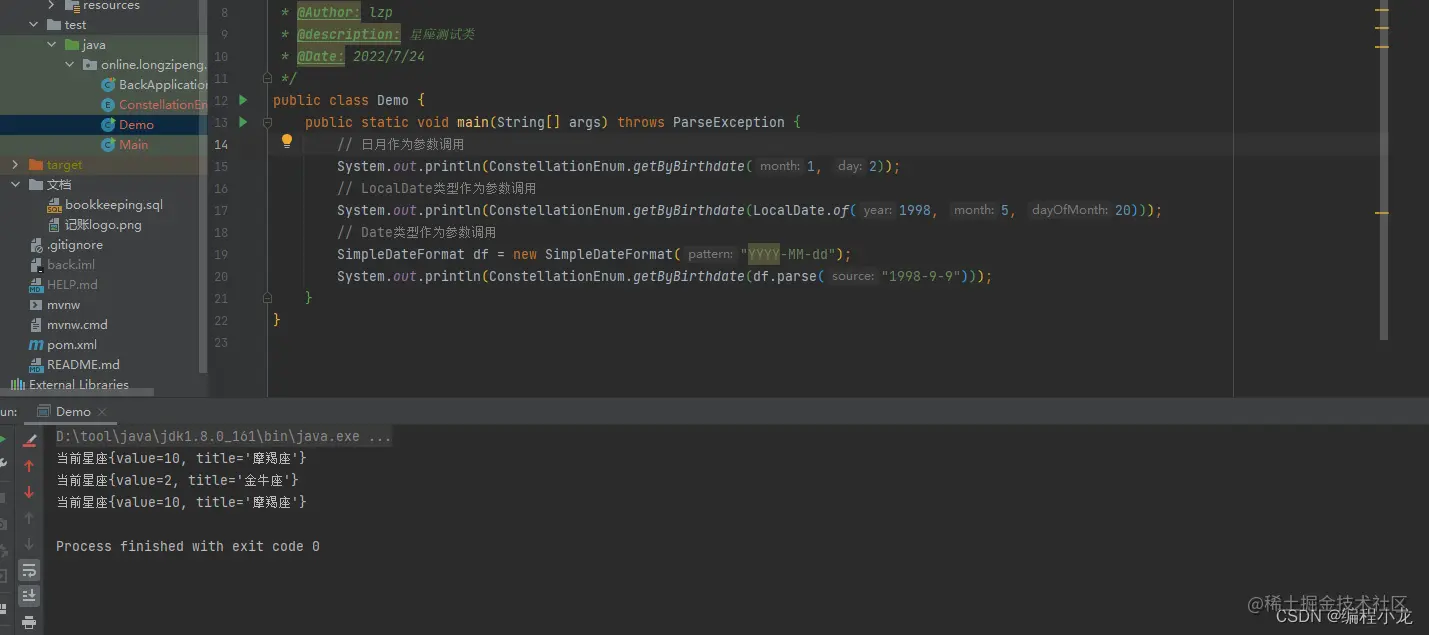Click console line with title='金牛座'
This screenshot has height=635, width=1429.
[x=177, y=481]
